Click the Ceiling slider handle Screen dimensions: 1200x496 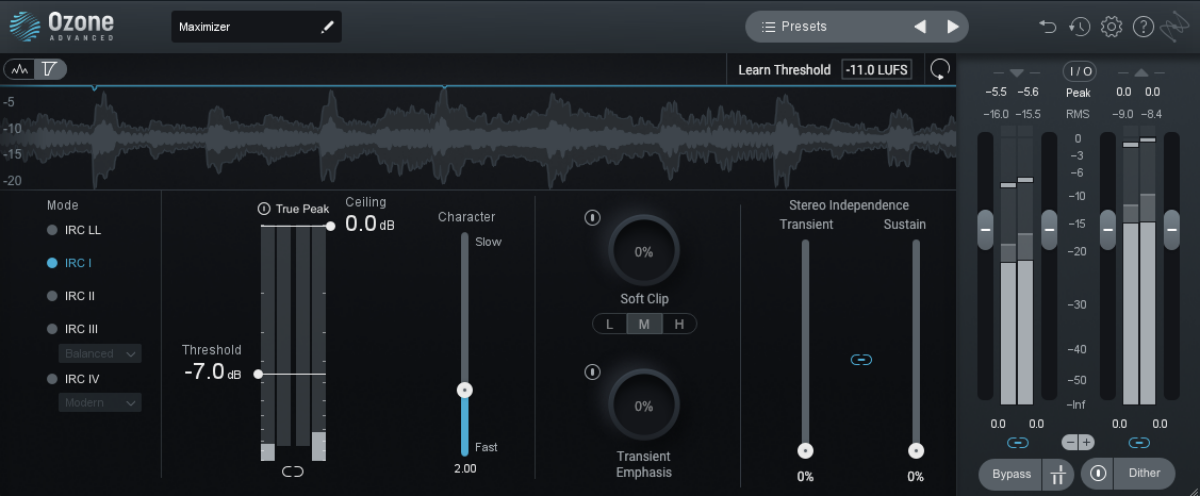click(330, 226)
